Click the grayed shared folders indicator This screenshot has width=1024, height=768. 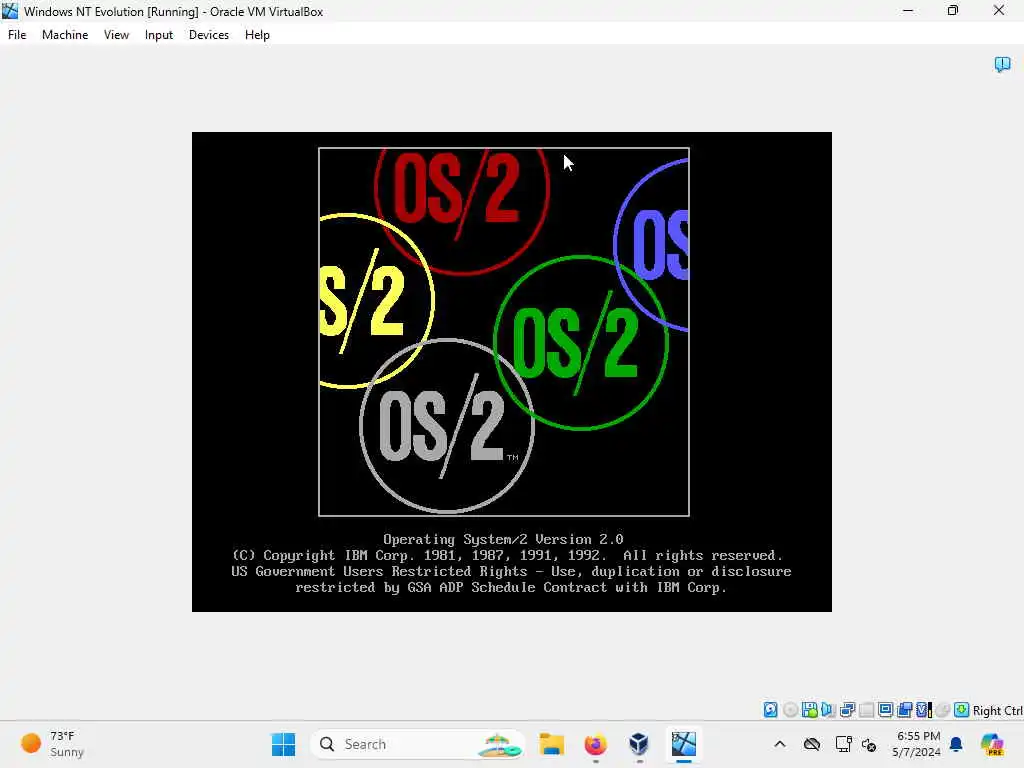click(x=867, y=710)
